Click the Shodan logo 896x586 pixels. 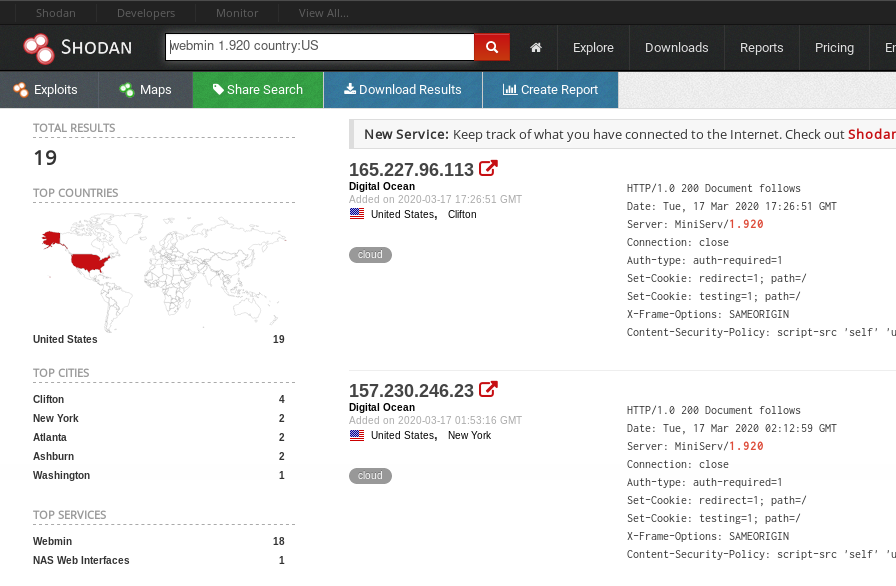pyautogui.click(x=78, y=48)
